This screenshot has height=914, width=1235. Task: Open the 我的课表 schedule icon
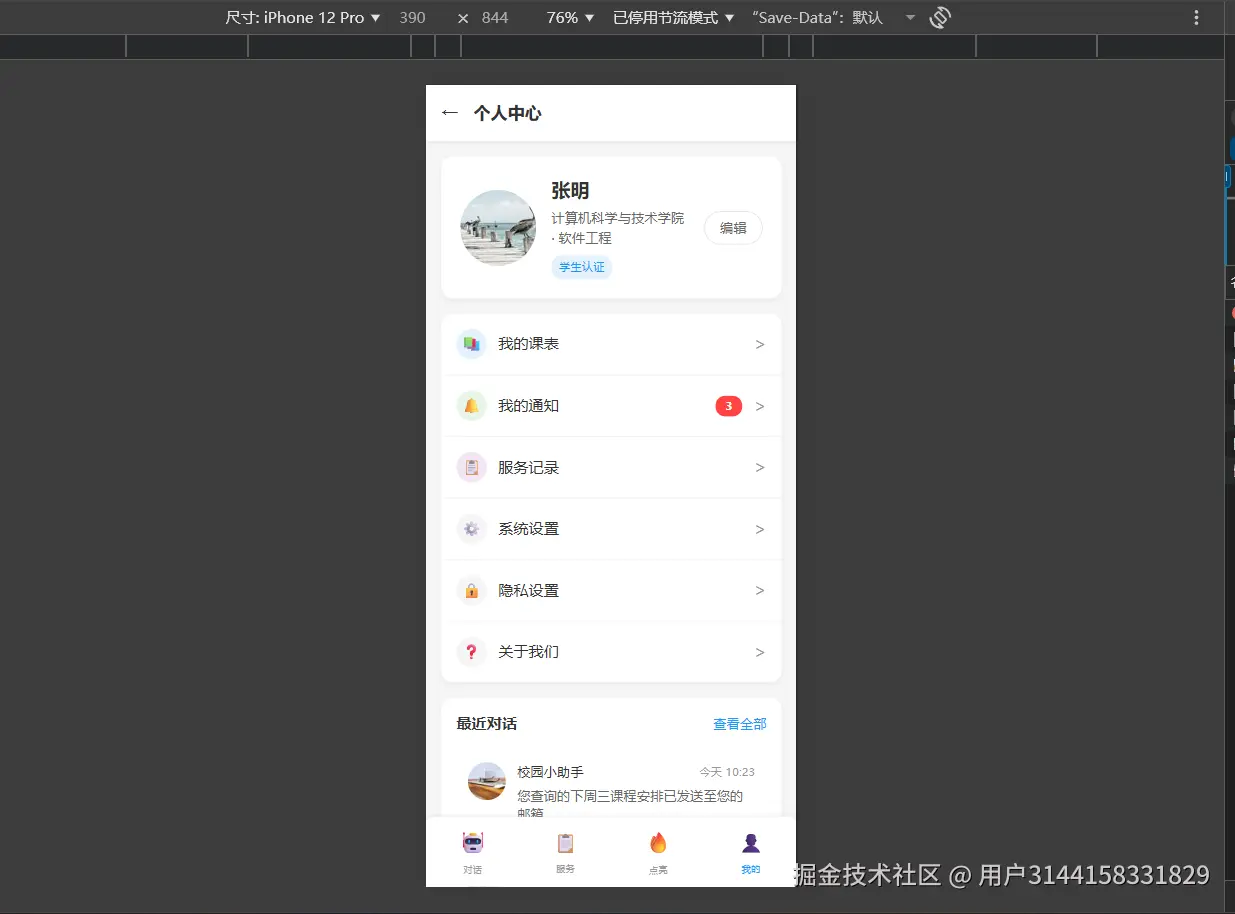(x=471, y=344)
